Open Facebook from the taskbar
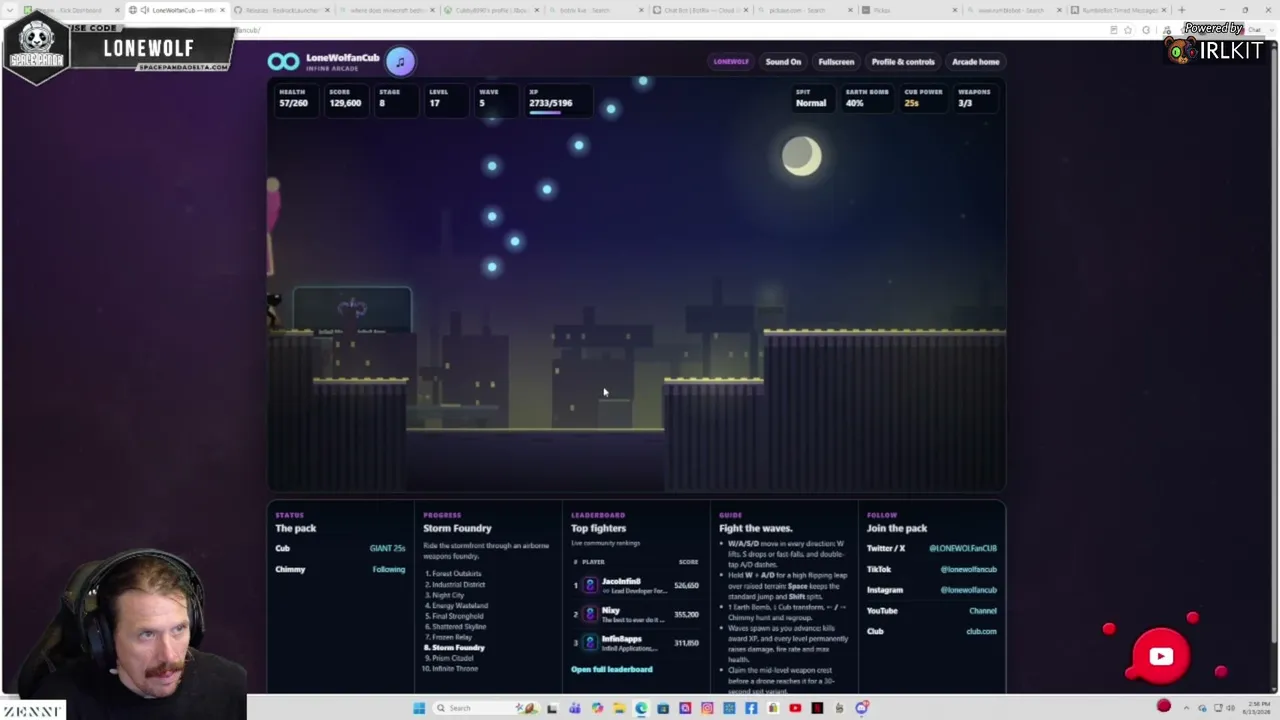The height and width of the screenshot is (720, 1280). pos(751,708)
